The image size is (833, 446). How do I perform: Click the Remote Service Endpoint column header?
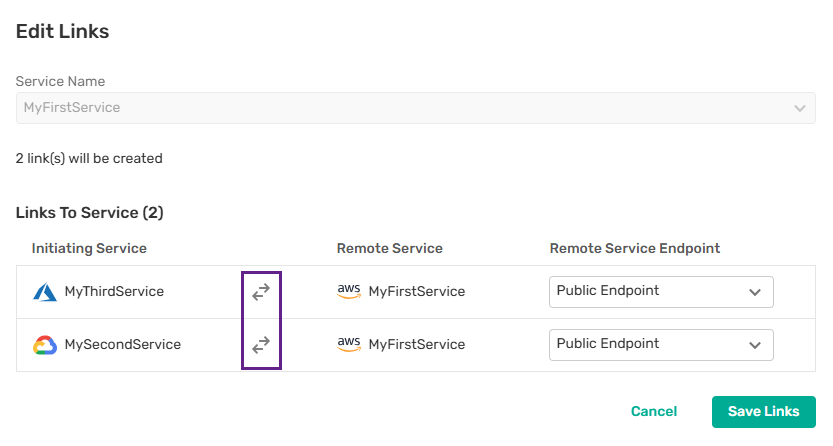tap(635, 248)
